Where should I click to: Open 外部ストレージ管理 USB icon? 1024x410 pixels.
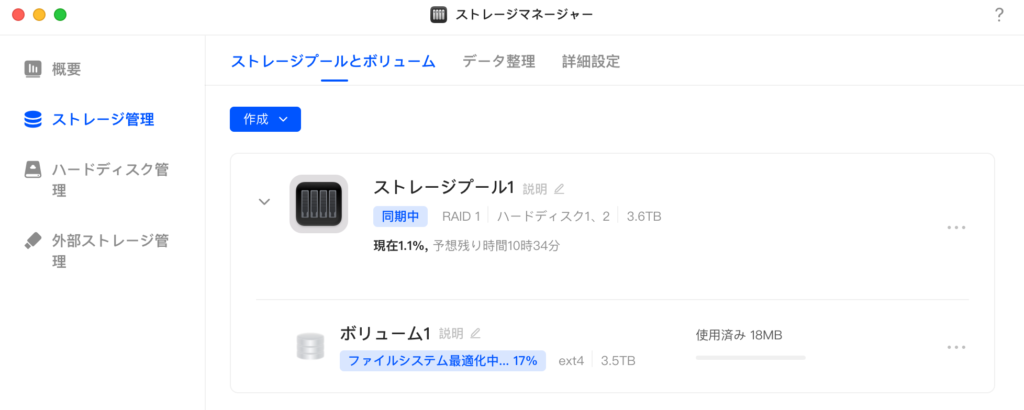(33, 240)
